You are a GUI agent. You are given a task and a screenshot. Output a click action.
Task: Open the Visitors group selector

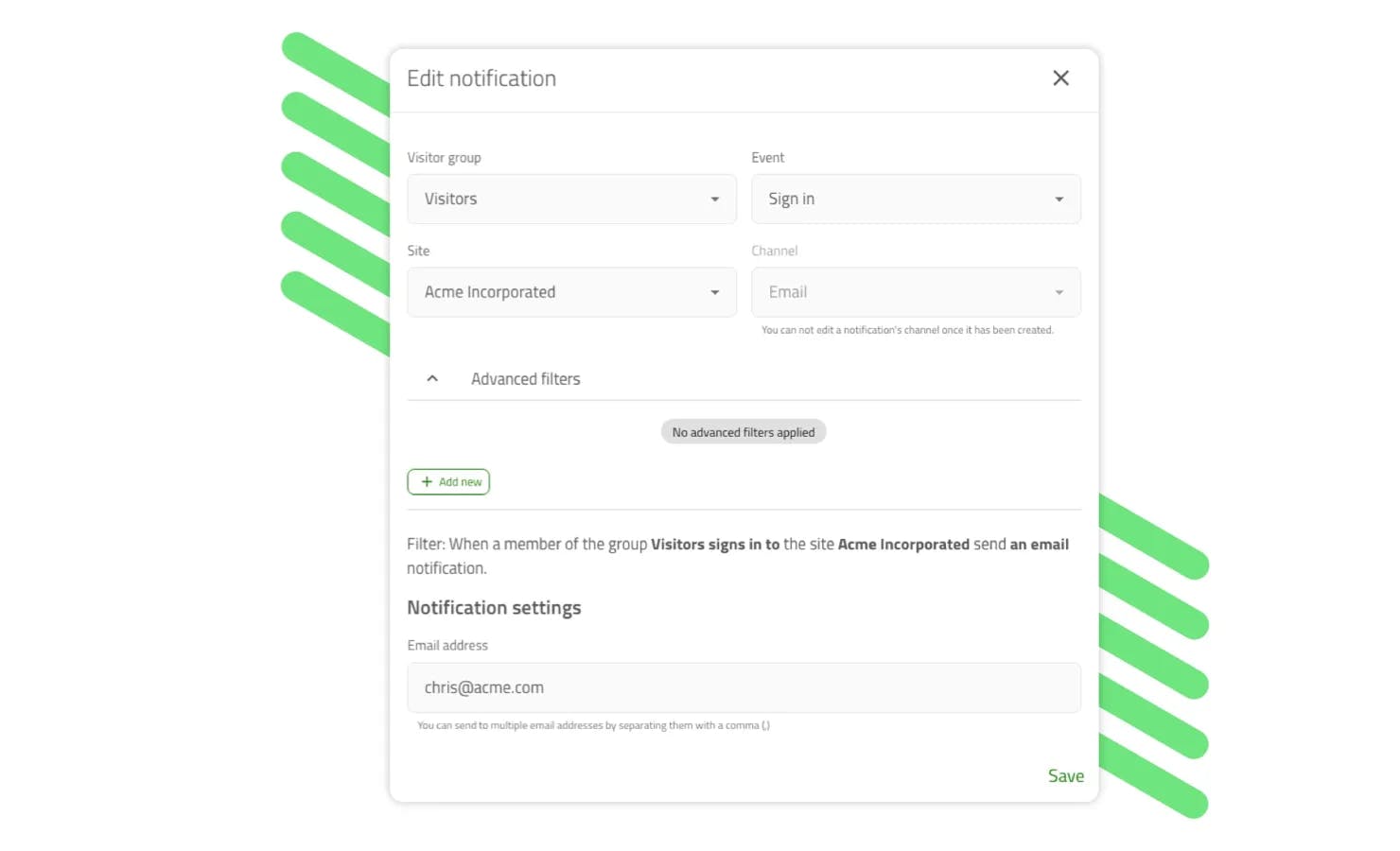[x=558, y=200]
